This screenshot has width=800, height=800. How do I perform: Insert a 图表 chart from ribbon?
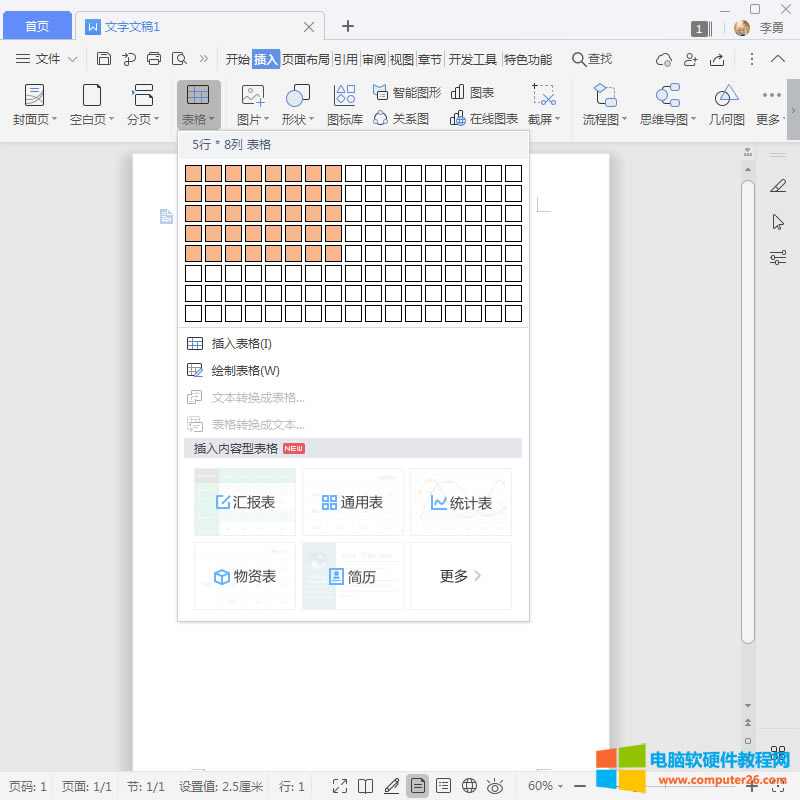pyautogui.click(x=473, y=92)
